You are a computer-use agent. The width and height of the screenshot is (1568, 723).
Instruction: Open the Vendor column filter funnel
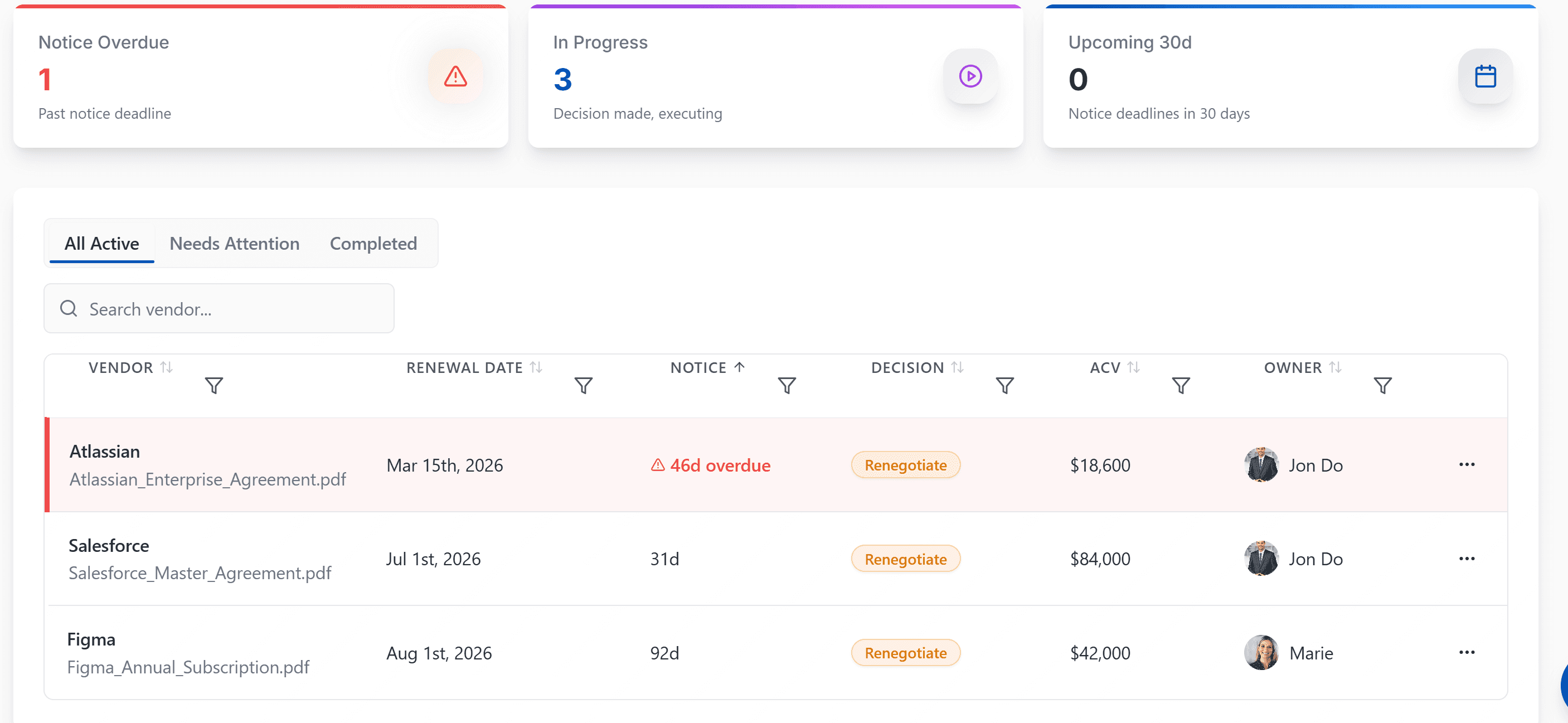213,386
